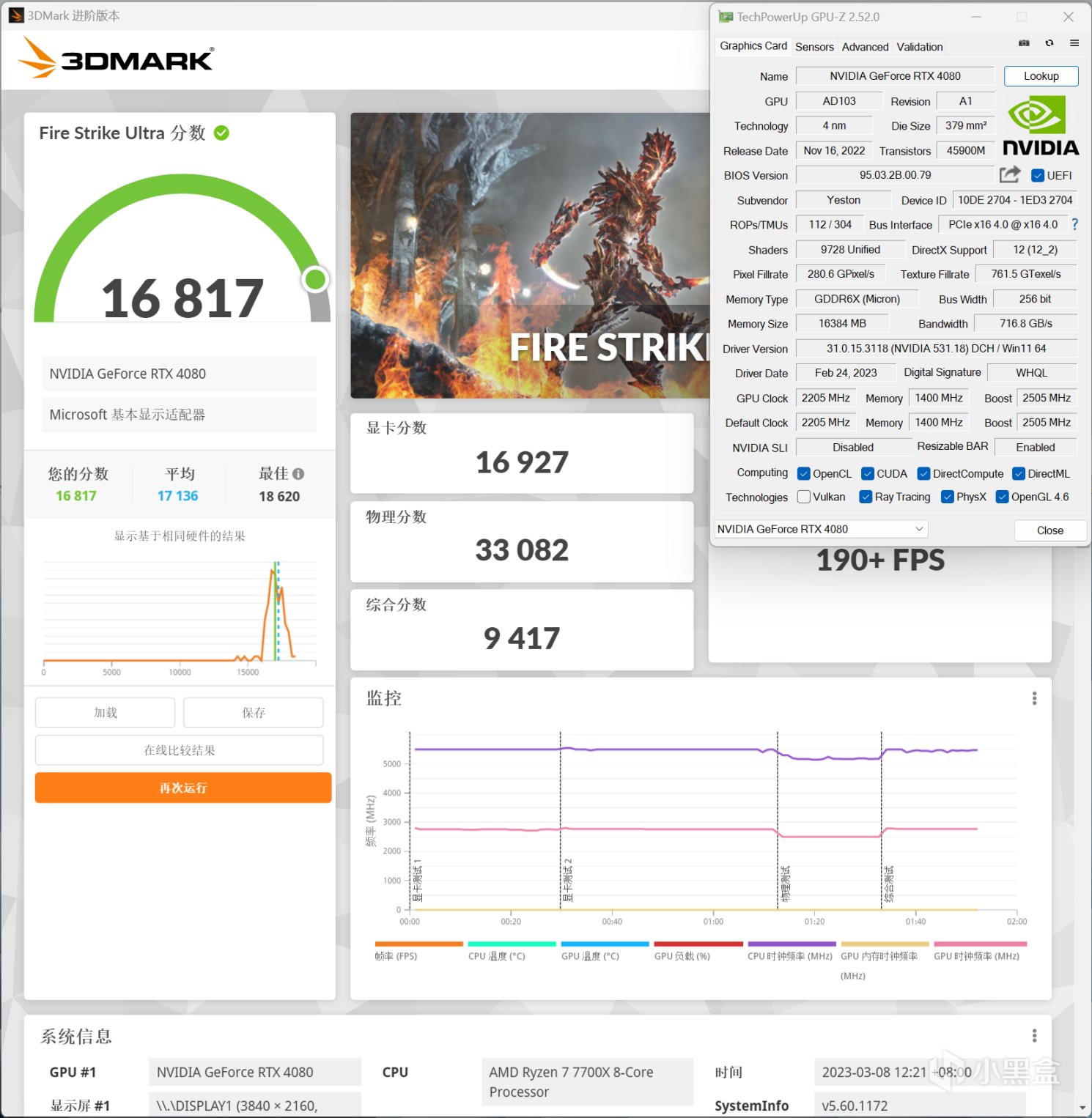Click the purple CPU 时钟频率 legend swatch
The width and height of the screenshot is (1092, 1118).
[x=792, y=944]
